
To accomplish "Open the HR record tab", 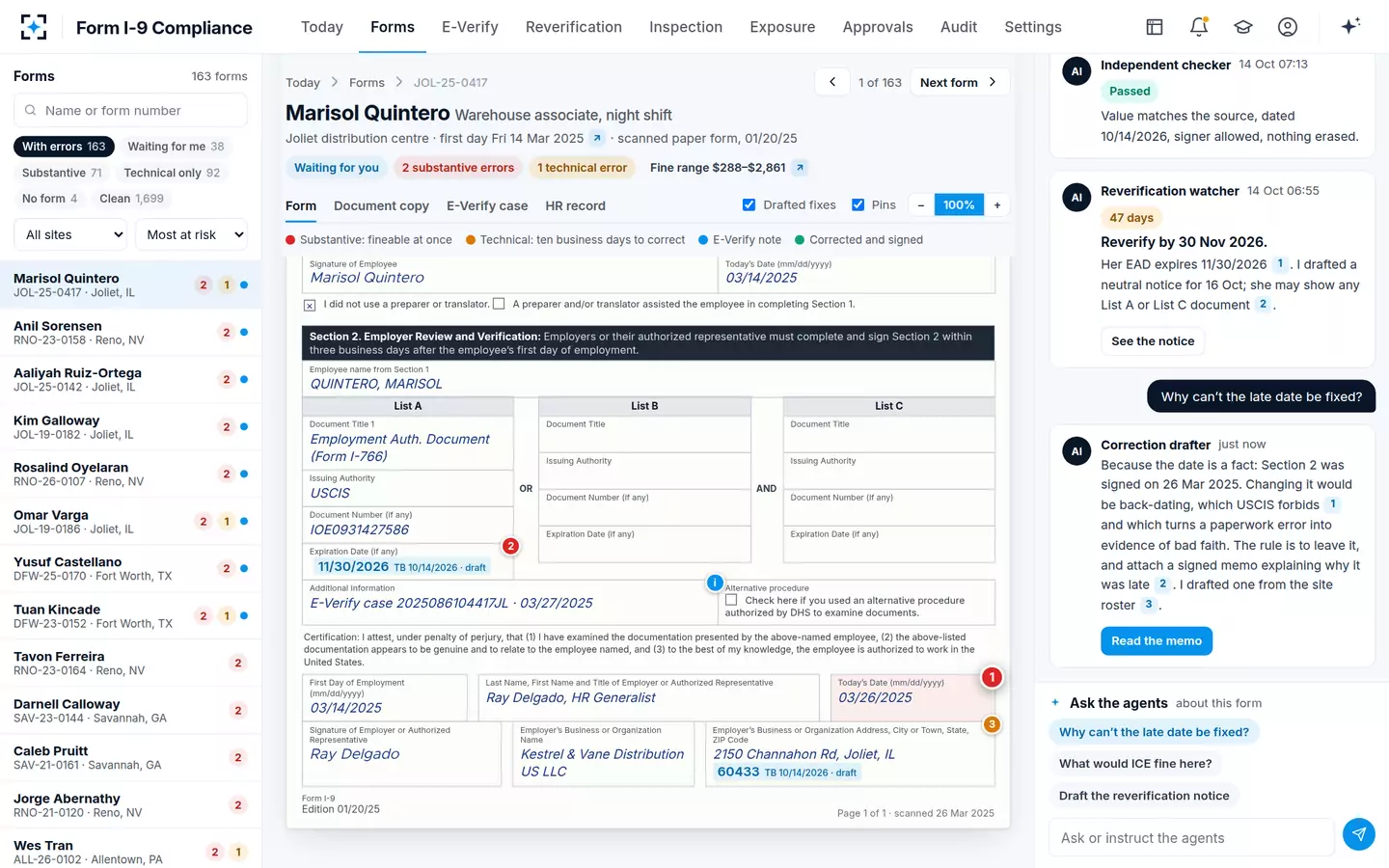I will 575,205.
